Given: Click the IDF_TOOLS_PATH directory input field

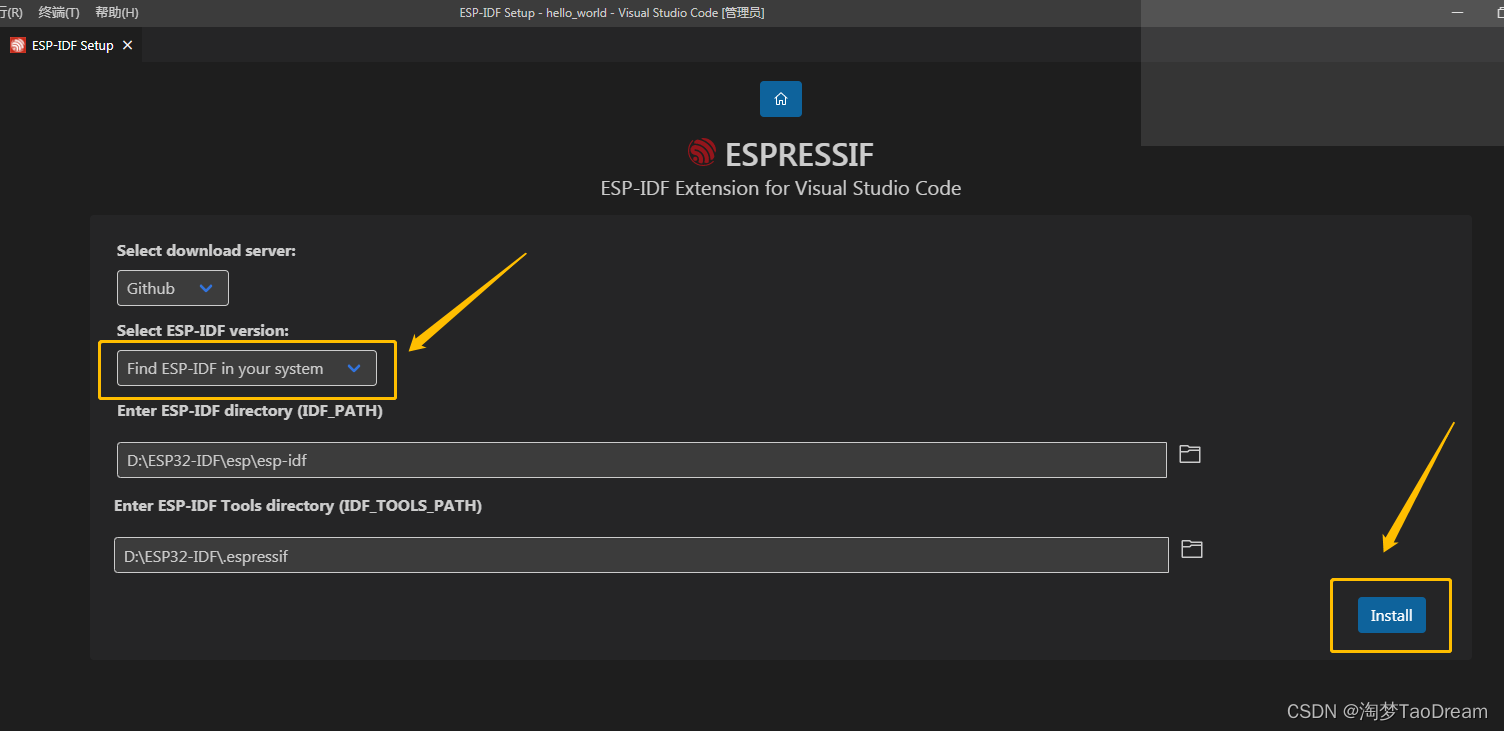Looking at the screenshot, I should coord(641,555).
